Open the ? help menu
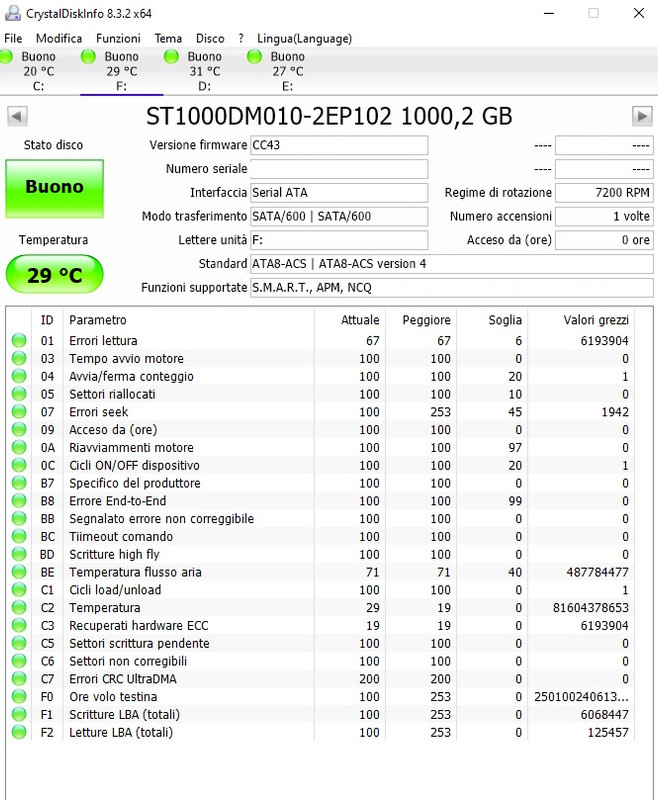The height and width of the screenshot is (800, 658). point(241,38)
